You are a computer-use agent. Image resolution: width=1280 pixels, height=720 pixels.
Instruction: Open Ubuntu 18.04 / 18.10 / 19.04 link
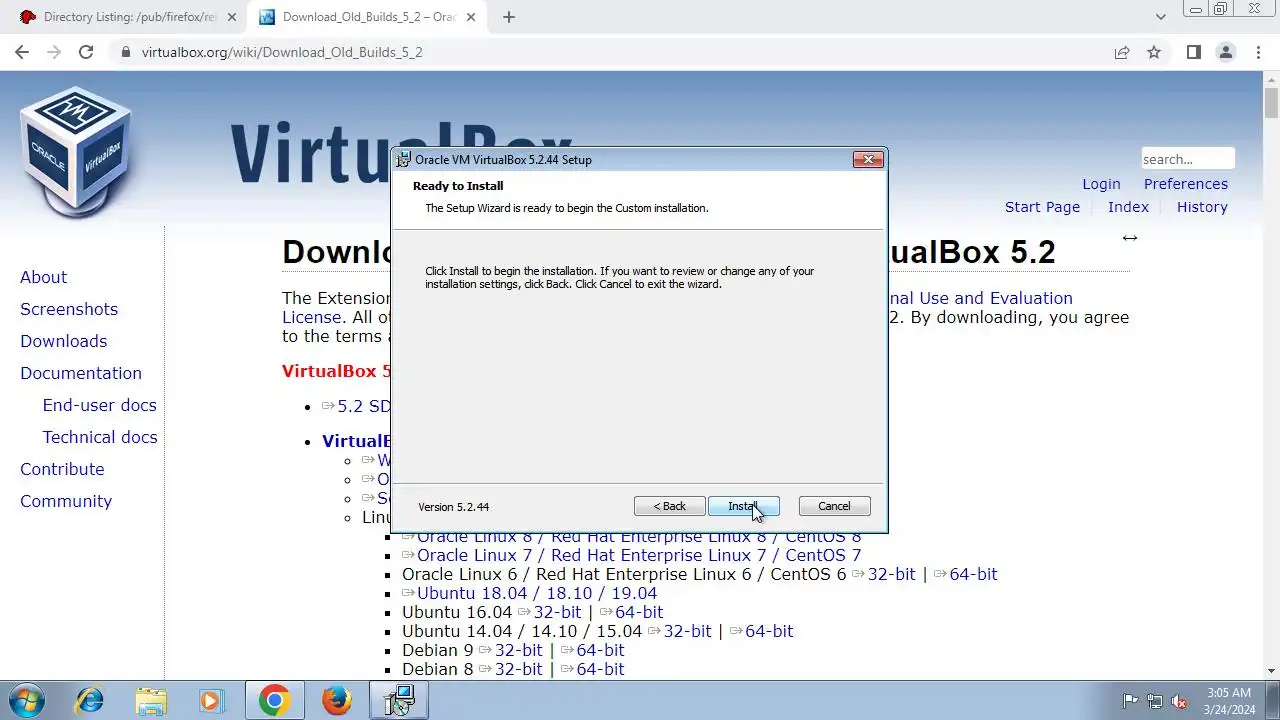click(537, 593)
